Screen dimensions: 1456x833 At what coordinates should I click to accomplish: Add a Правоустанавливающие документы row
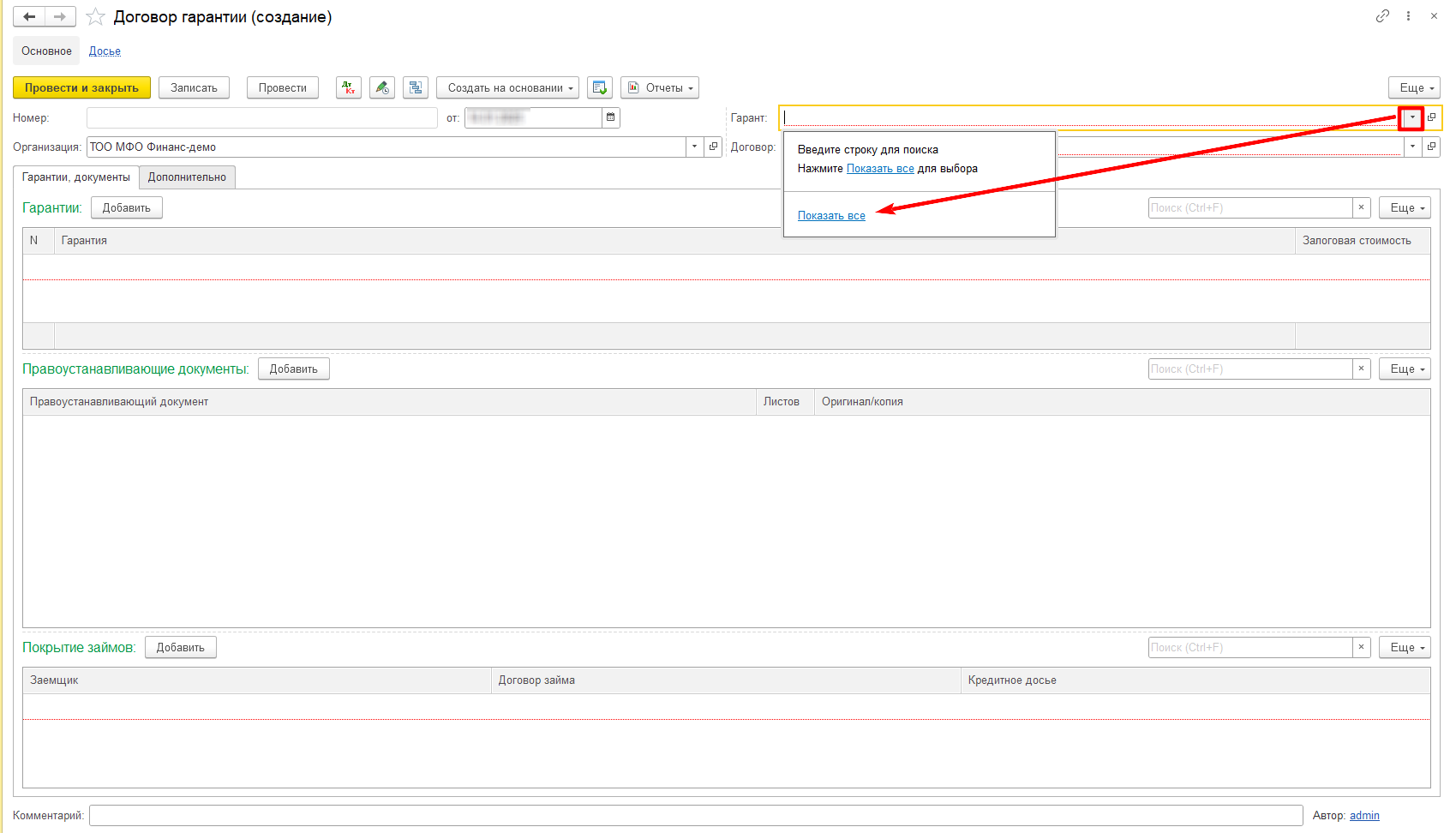294,369
